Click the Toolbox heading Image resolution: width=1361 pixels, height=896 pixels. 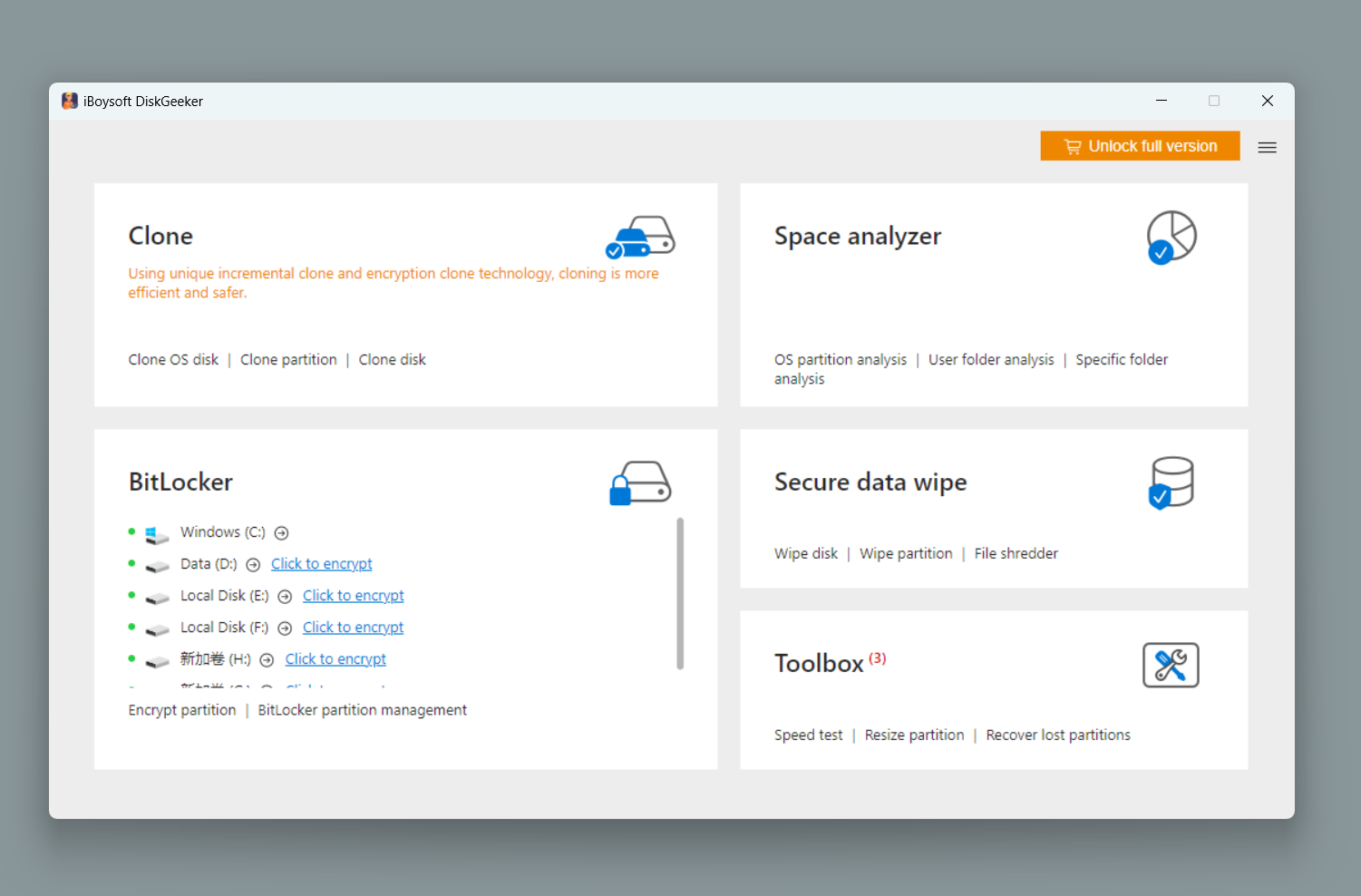point(819,664)
